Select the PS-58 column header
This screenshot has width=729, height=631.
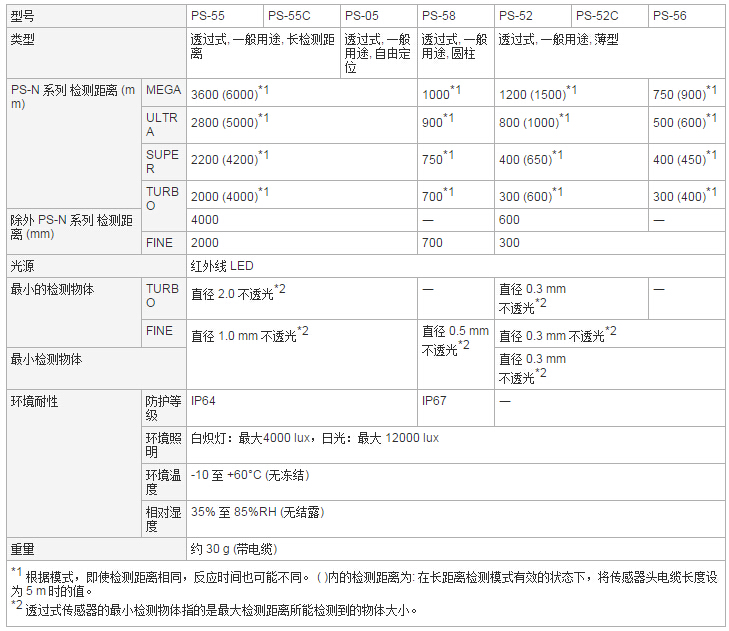coord(438,16)
